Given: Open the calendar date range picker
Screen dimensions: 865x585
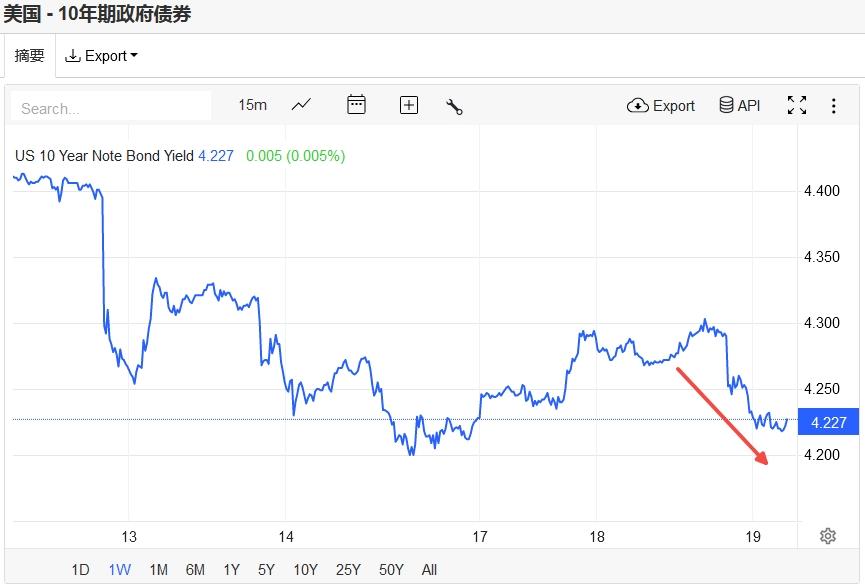Looking at the screenshot, I should coord(356,105).
